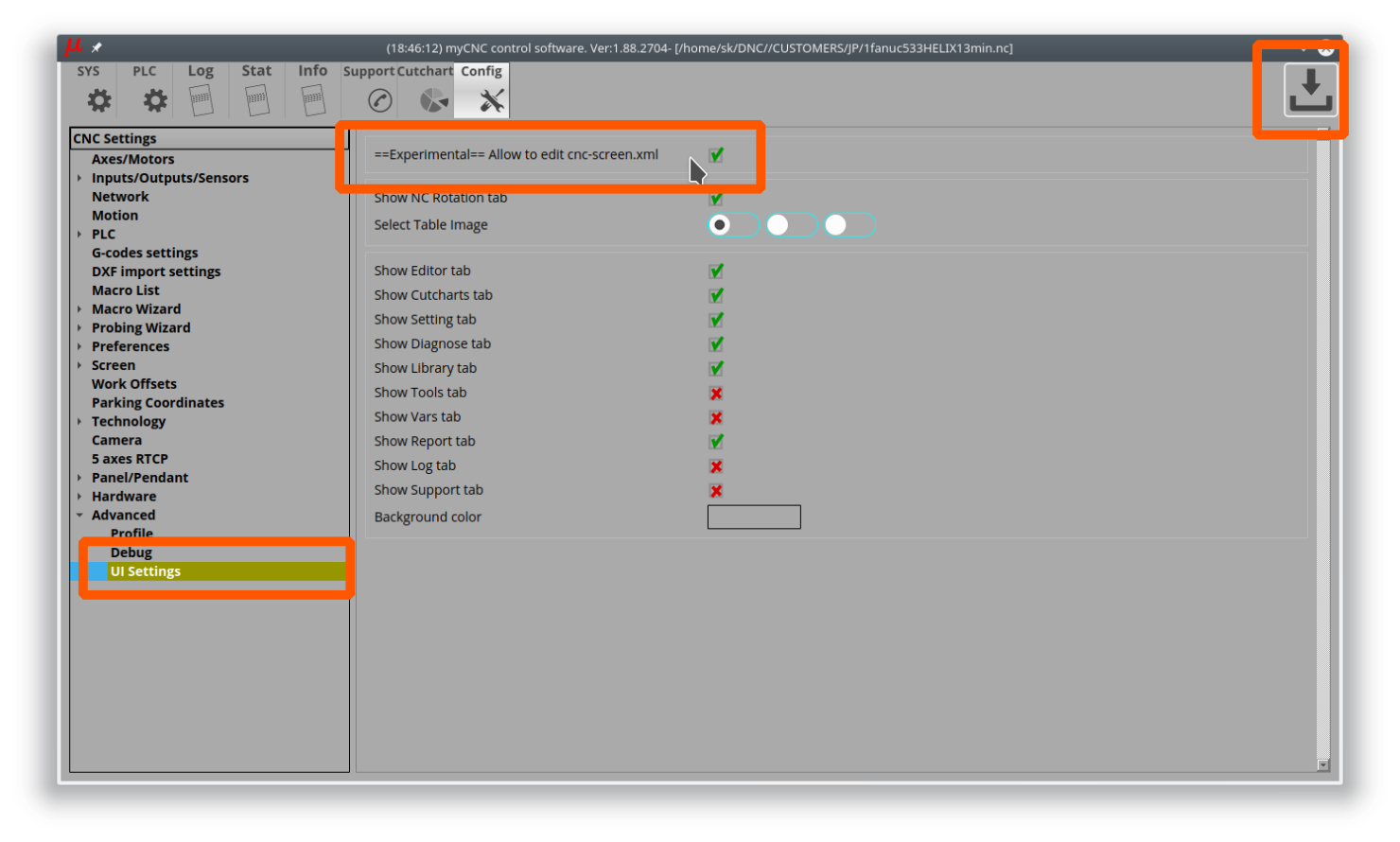This screenshot has height=842, width=1400.
Task: Uncheck the Show Editor tab option
Action: [x=716, y=272]
